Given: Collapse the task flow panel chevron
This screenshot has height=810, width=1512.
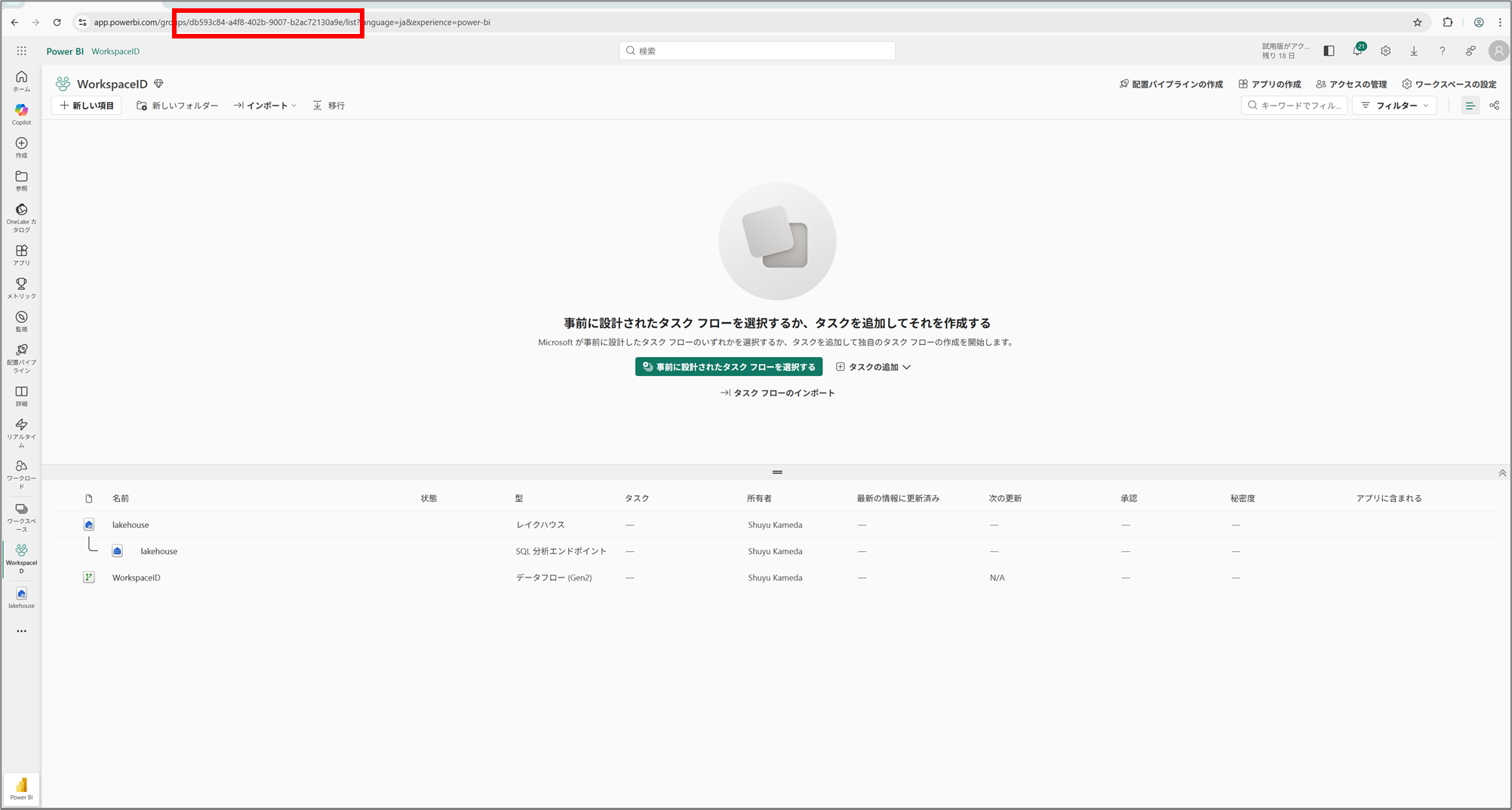Looking at the screenshot, I should point(1501,473).
